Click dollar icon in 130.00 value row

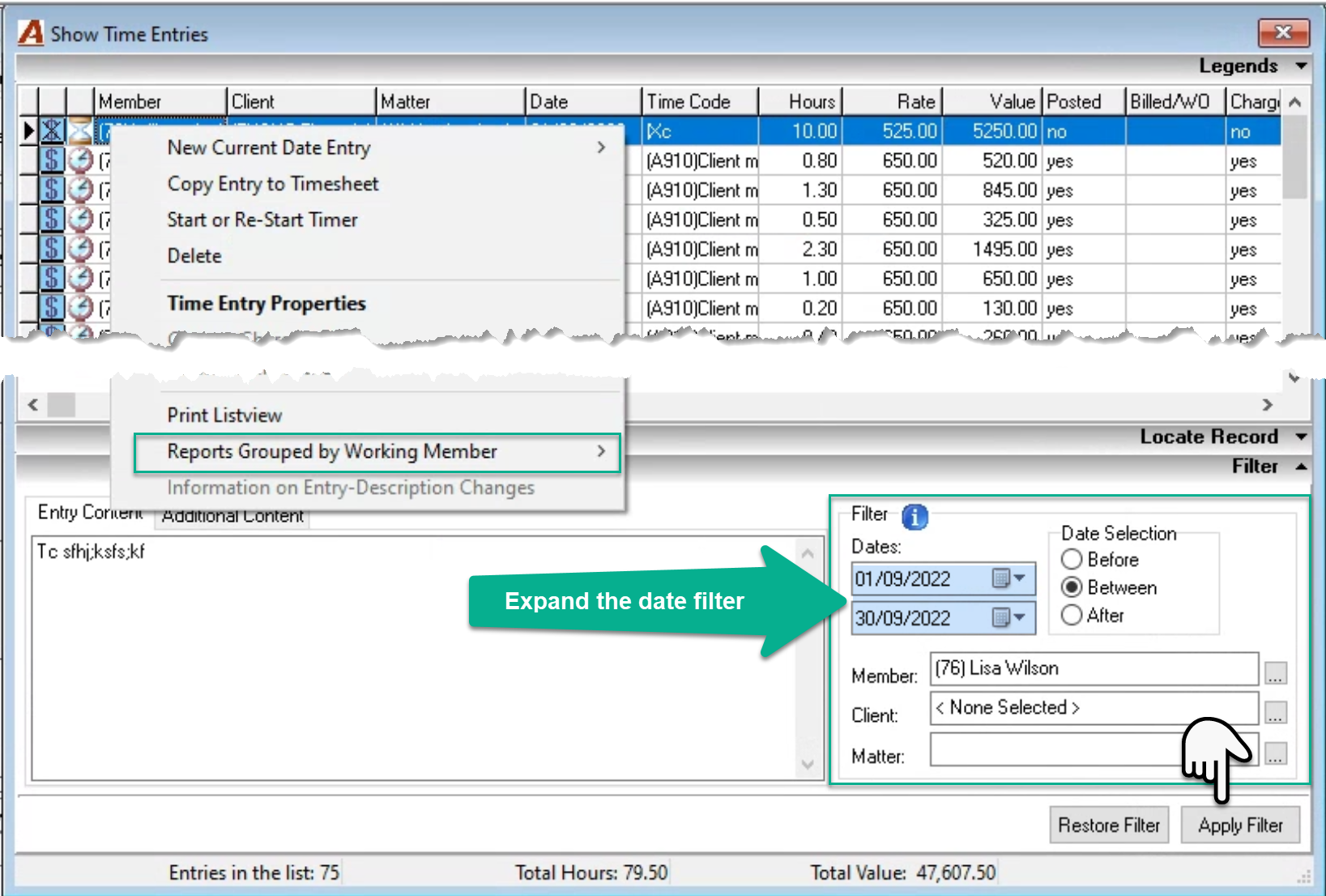click(53, 308)
